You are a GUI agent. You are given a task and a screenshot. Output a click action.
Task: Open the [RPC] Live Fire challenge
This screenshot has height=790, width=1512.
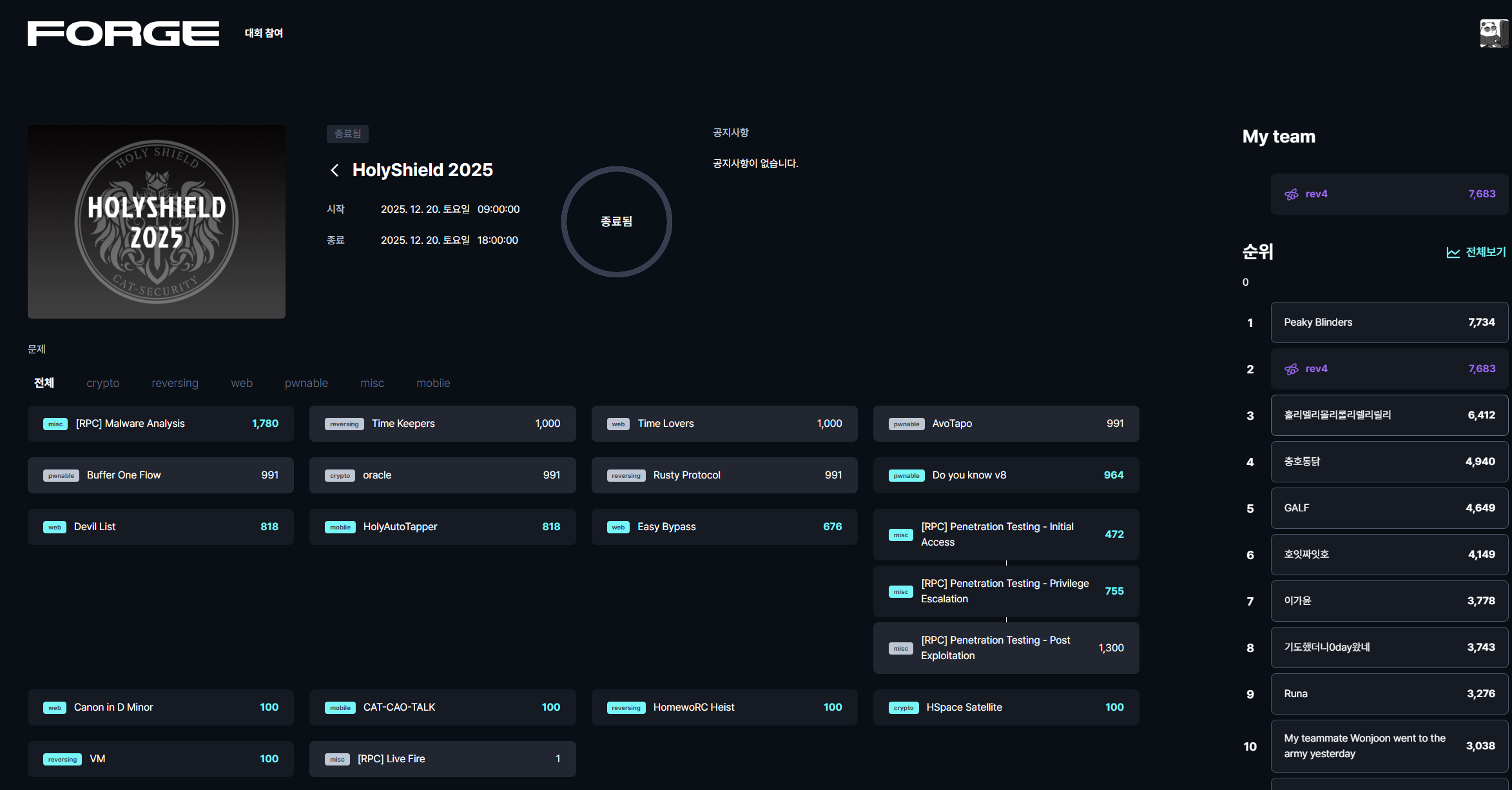[442, 759]
